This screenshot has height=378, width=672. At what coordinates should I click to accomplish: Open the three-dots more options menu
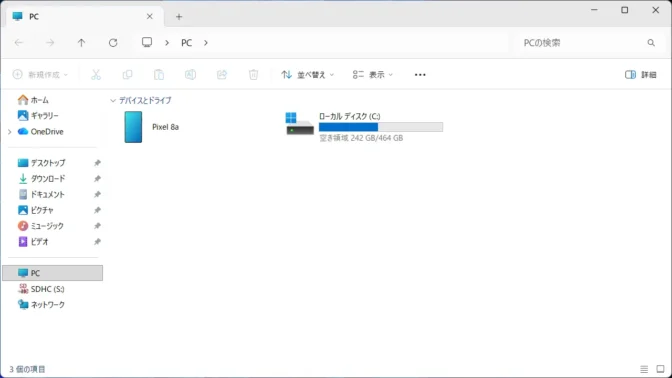(420, 75)
